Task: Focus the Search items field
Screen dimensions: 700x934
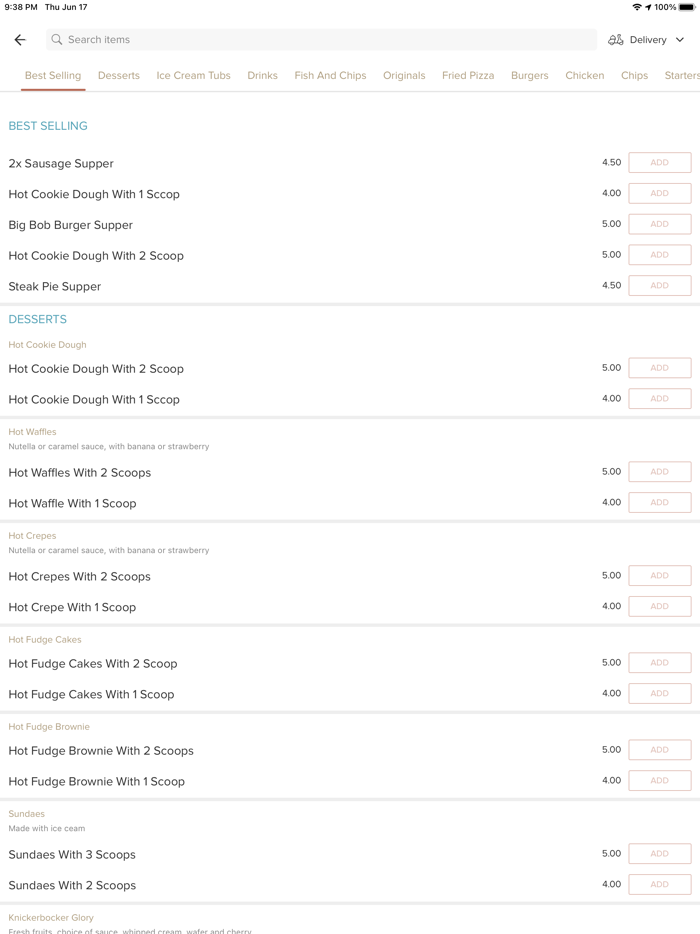Action: coord(320,40)
